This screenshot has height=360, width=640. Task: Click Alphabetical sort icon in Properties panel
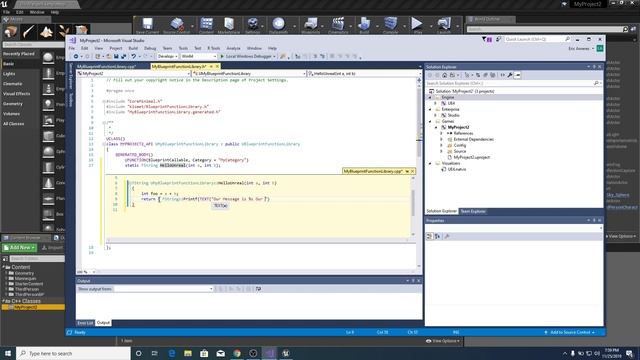coord(437,236)
